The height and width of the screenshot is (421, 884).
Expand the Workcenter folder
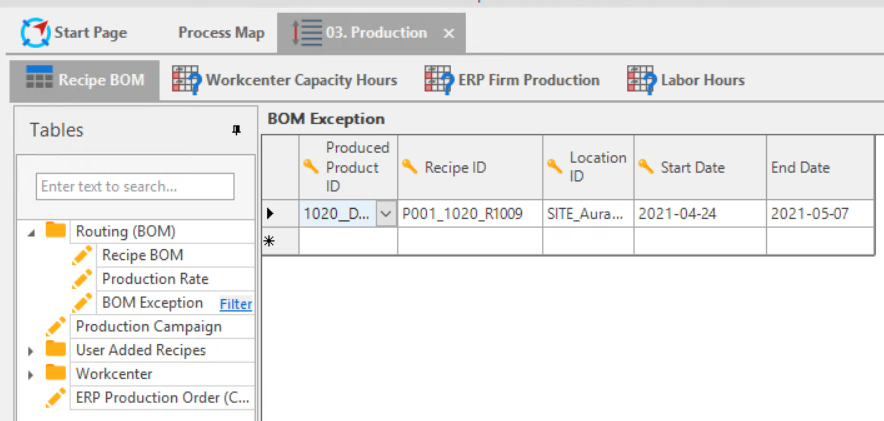click(x=31, y=375)
